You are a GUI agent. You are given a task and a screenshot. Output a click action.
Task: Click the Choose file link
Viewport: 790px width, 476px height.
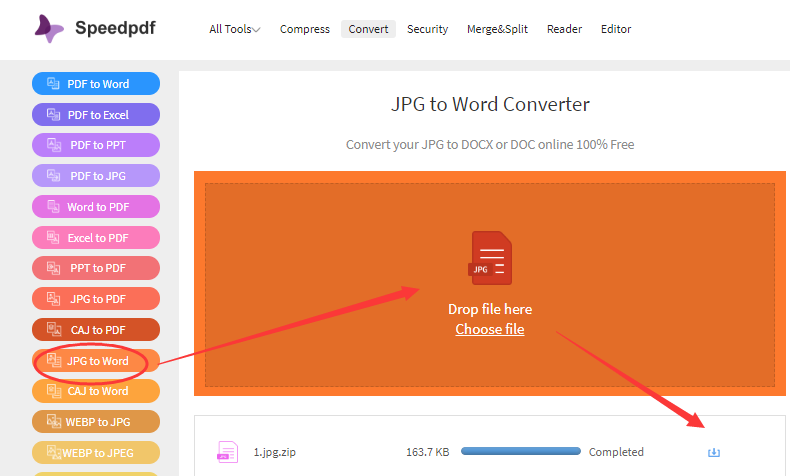[x=490, y=329]
